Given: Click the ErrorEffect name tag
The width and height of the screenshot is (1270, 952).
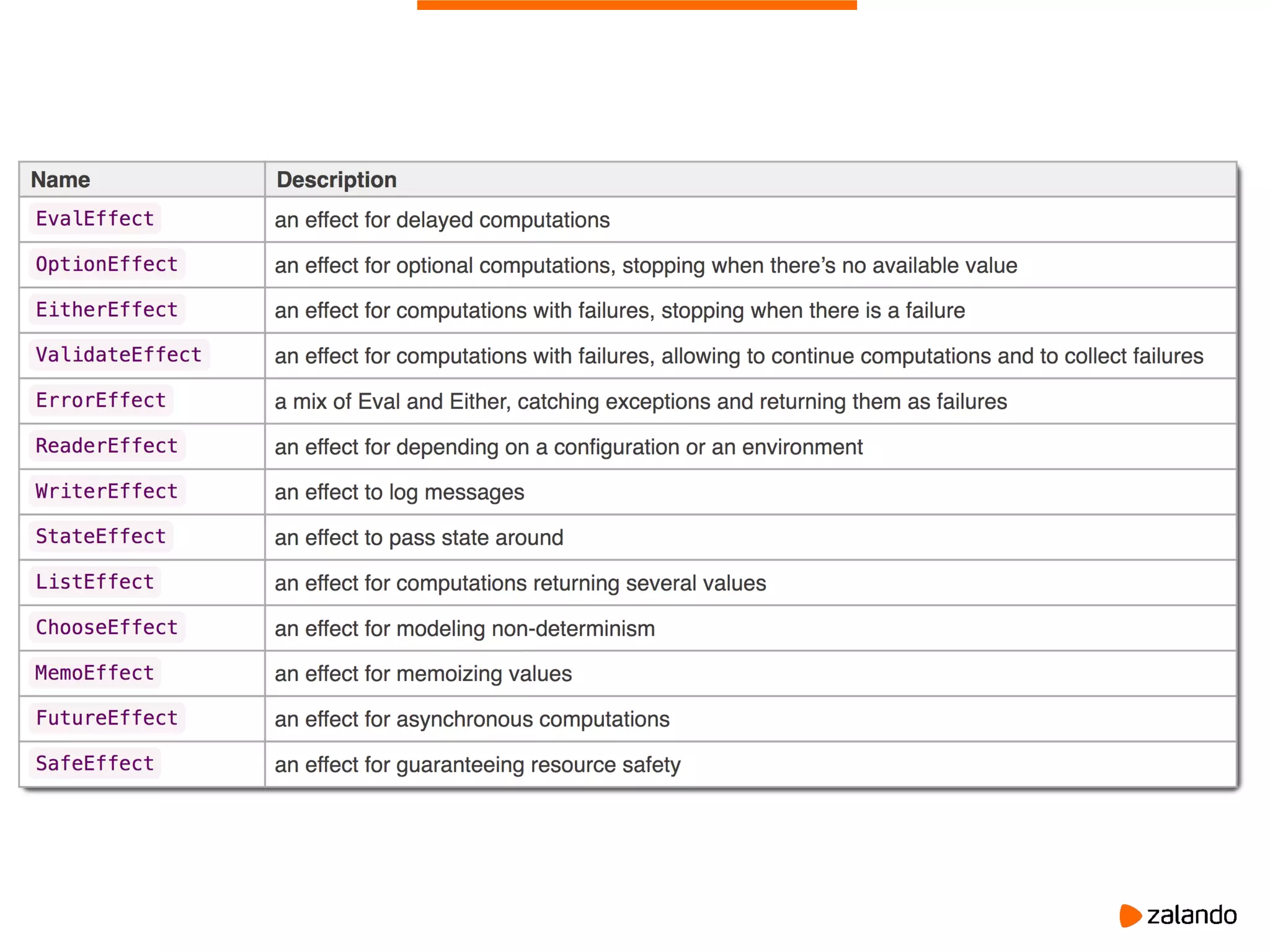Looking at the screenshot, I should pos(101,400).
